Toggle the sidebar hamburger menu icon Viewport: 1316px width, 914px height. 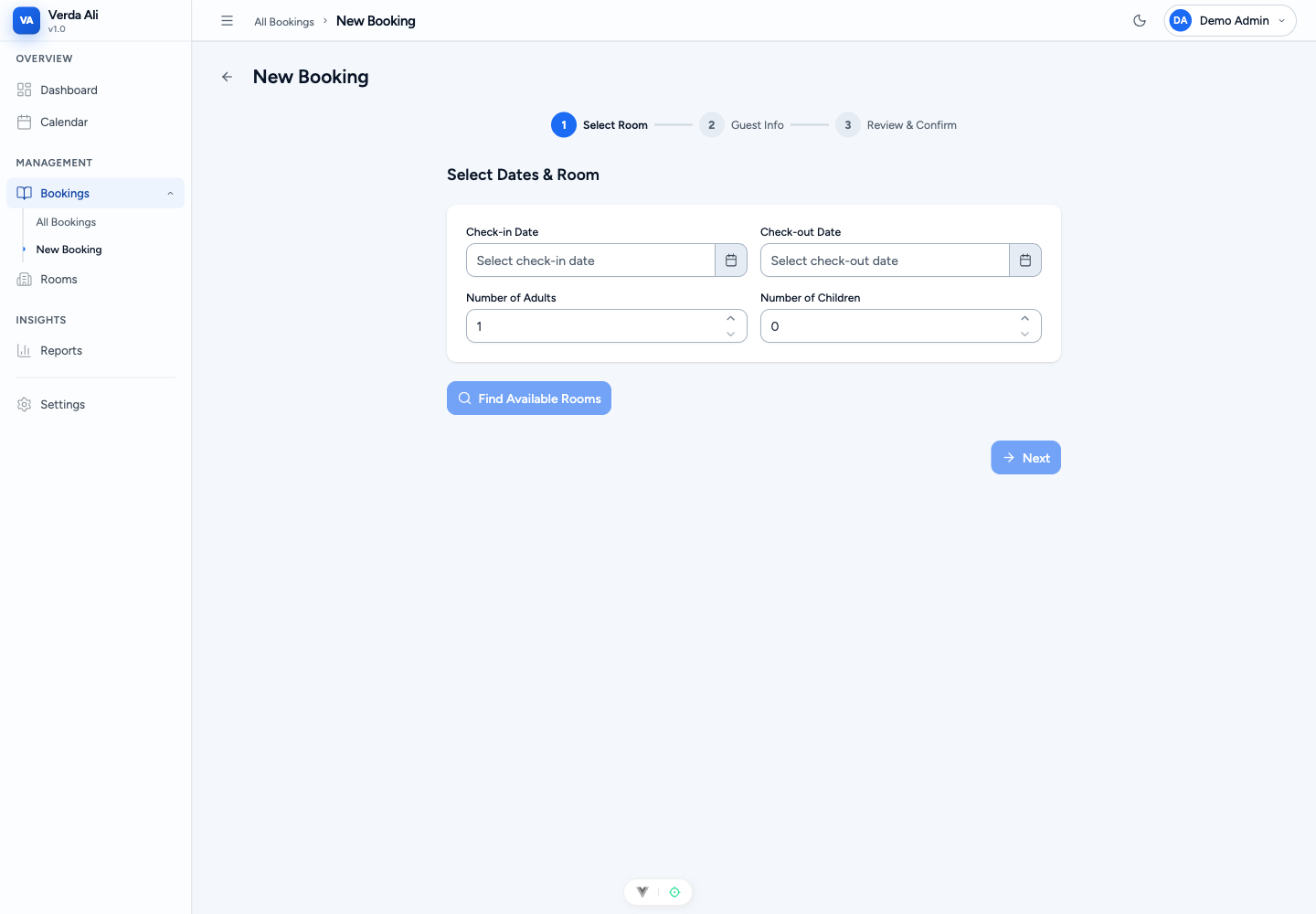[x=227, y=20]
